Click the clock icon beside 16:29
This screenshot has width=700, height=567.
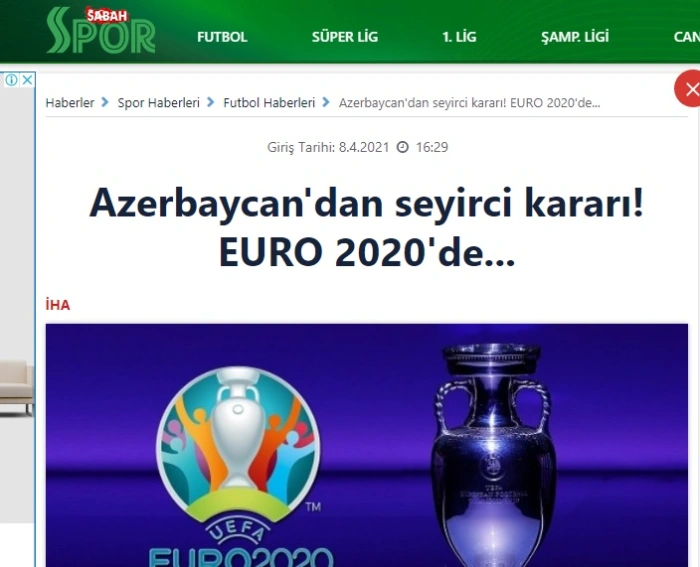403,147
